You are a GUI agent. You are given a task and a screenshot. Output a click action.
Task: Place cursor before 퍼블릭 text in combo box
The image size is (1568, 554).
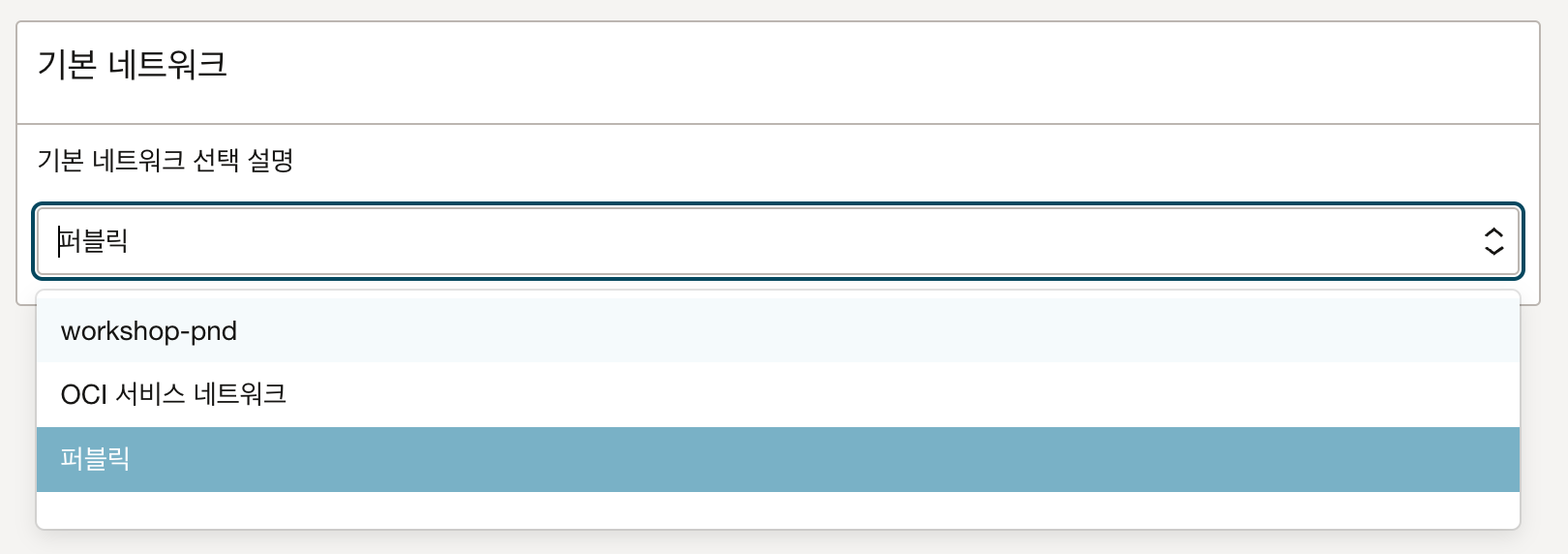[x=58, y=241]
